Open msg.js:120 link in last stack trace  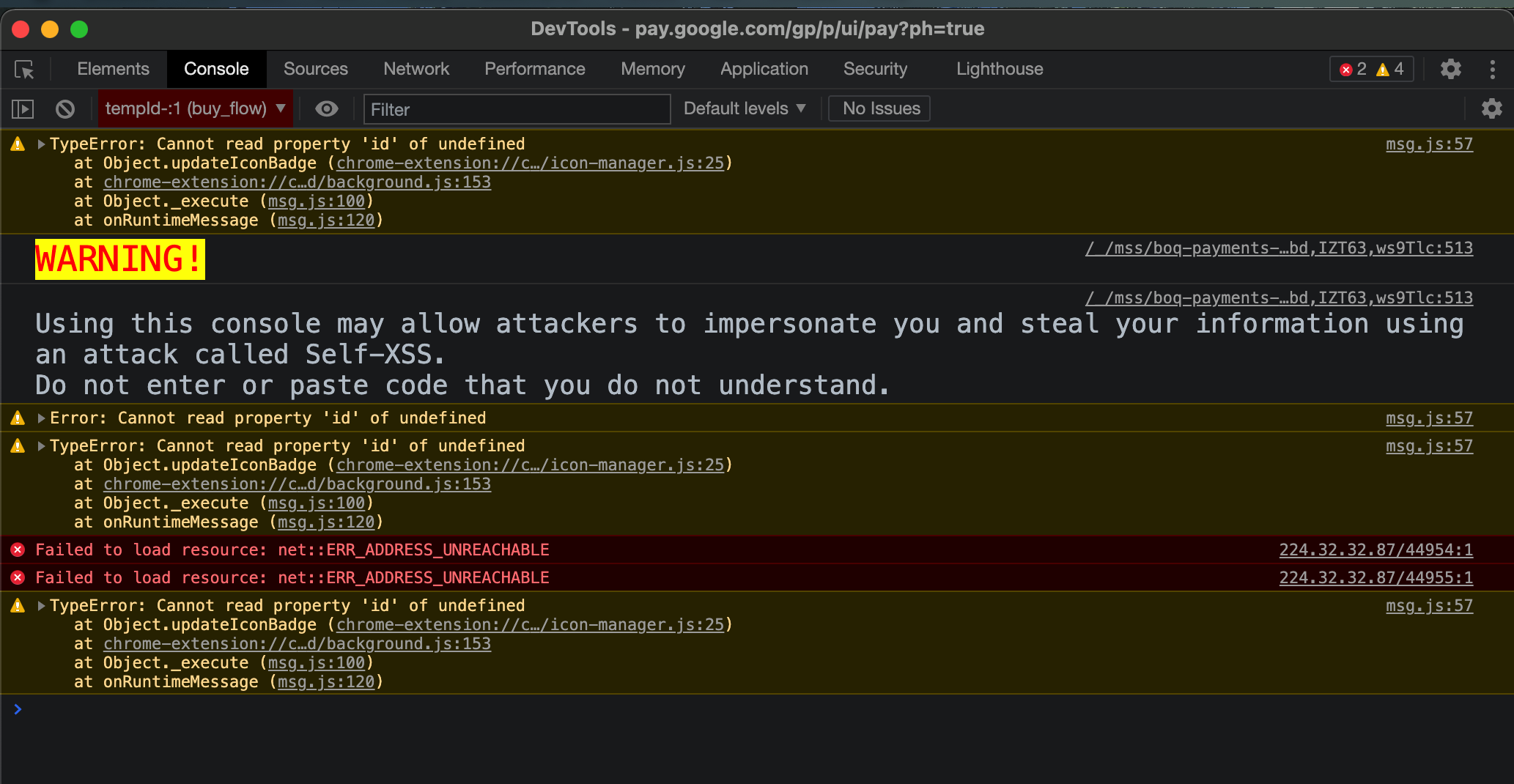[326, 681]
